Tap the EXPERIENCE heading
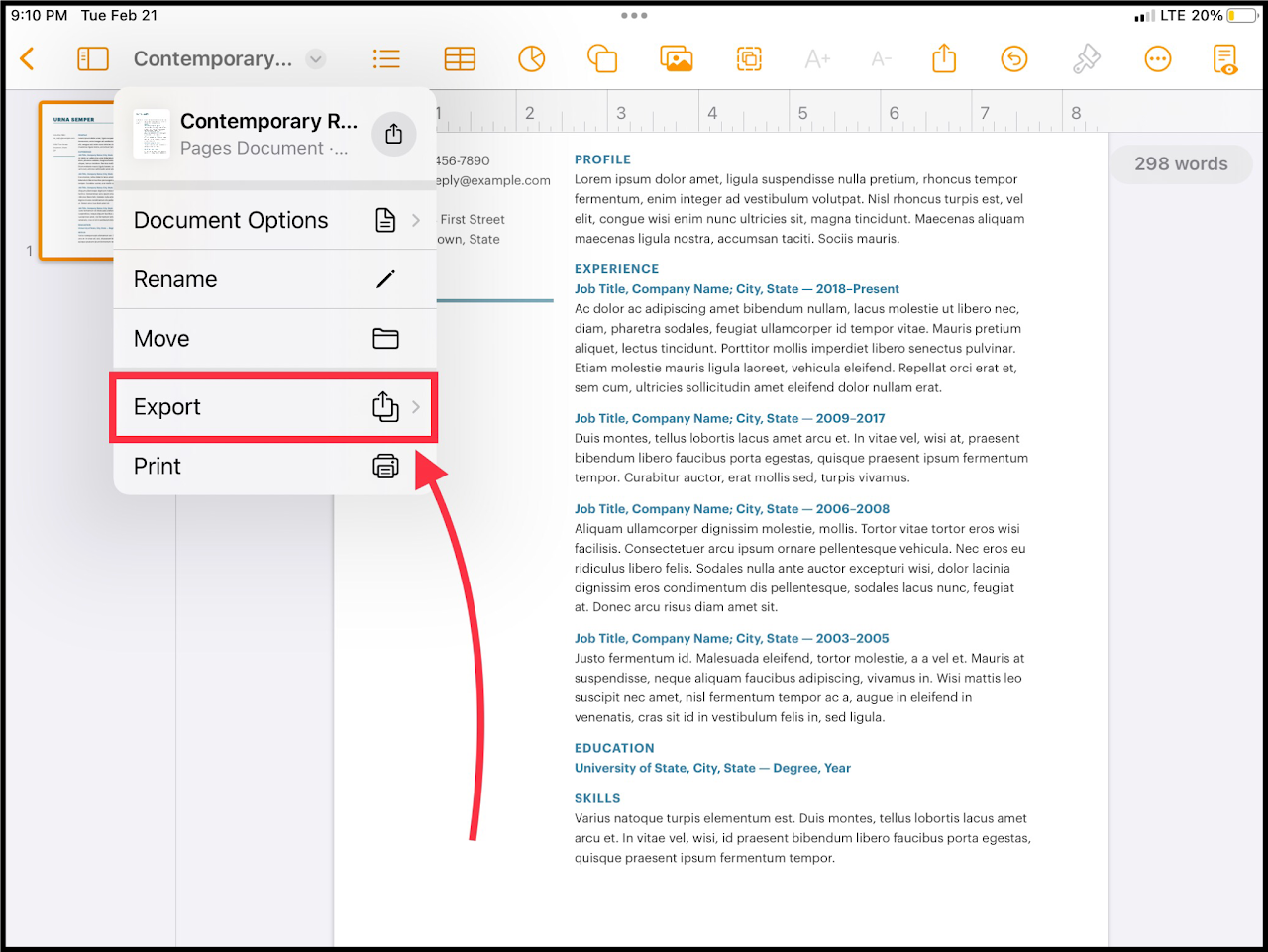1268x952 pixels. pyautogui.click(x=616, y=269)
